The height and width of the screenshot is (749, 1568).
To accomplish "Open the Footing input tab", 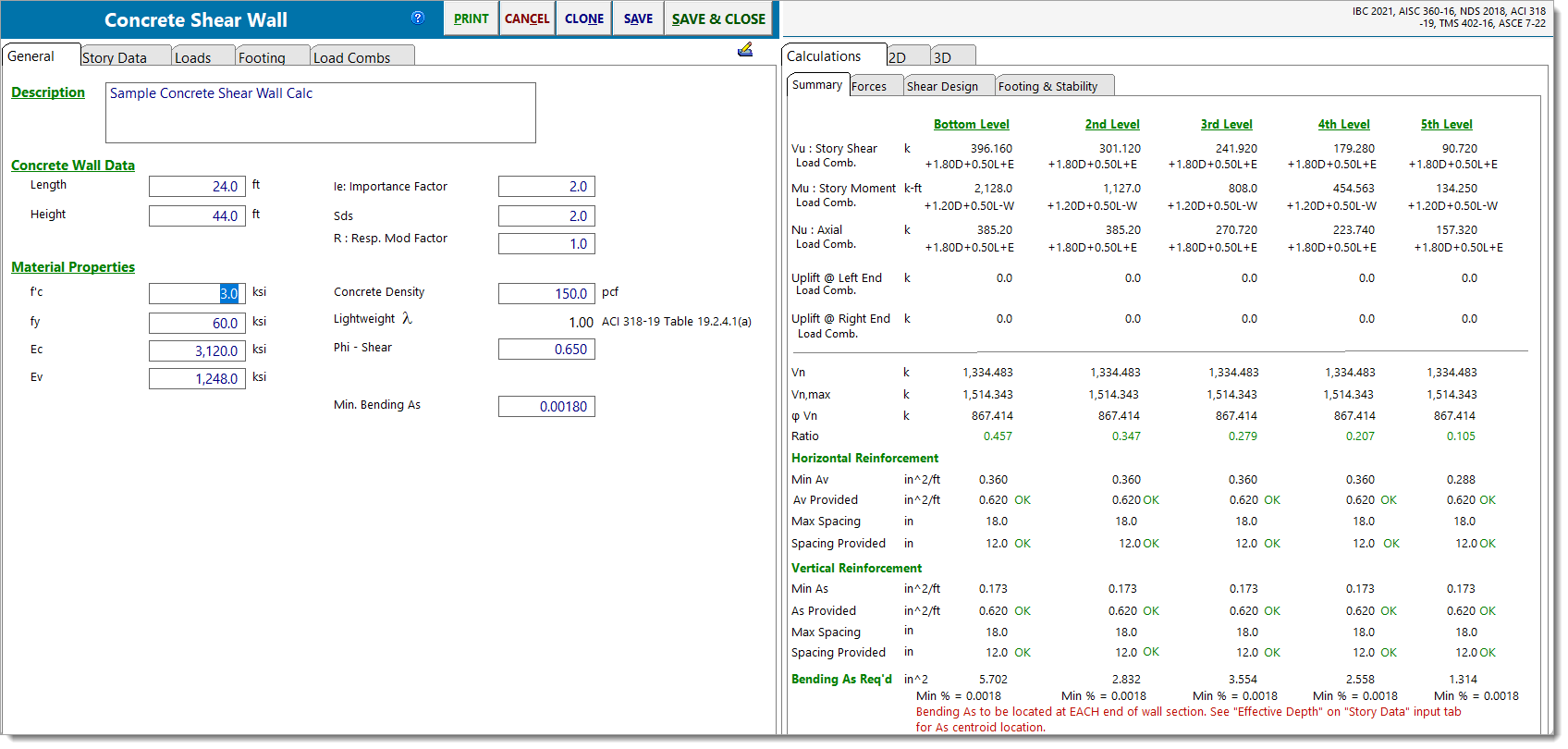I will [x=263, y=57].
